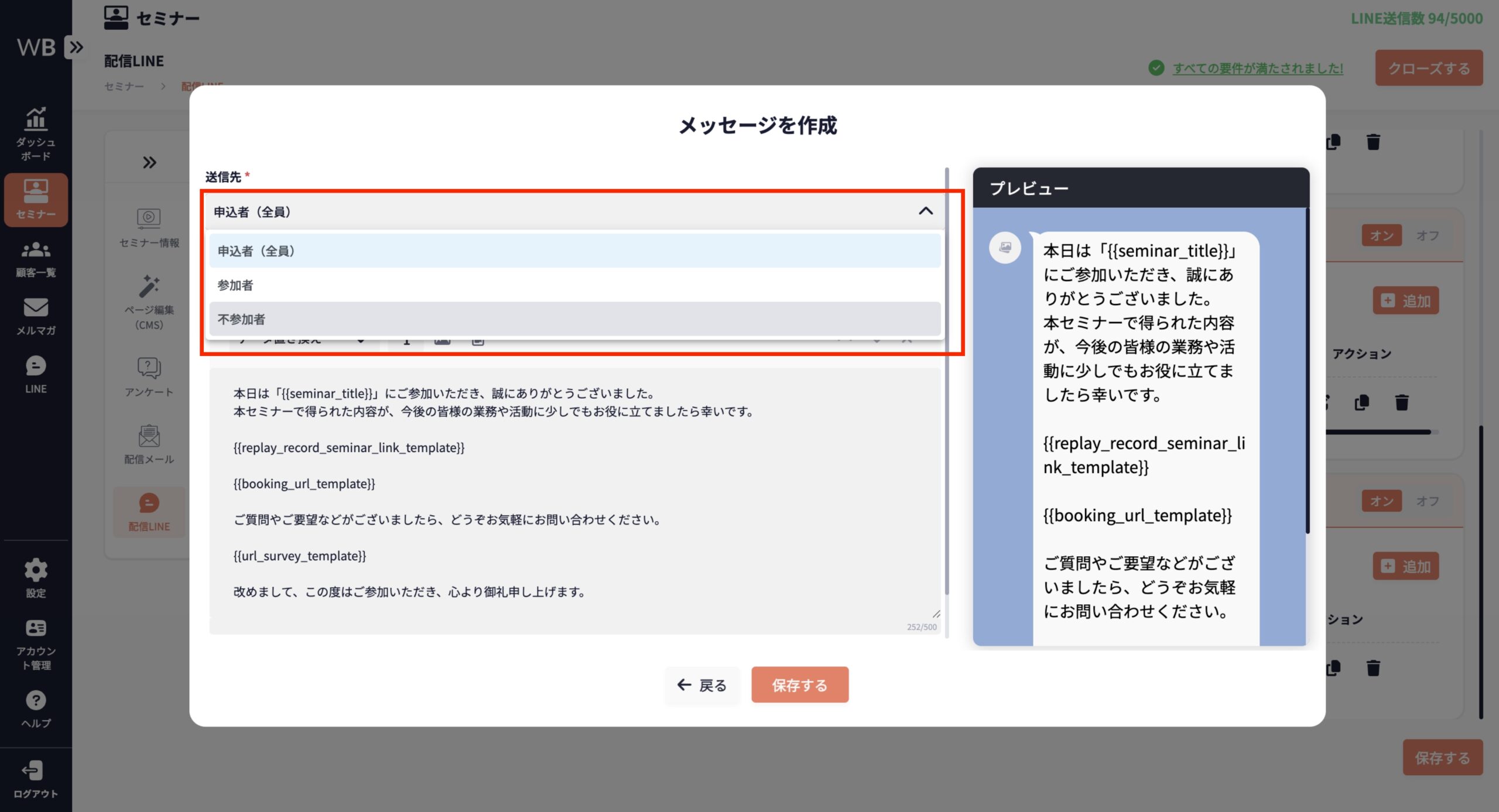Expand the WB sidebar double-chevron

point(76,47)
